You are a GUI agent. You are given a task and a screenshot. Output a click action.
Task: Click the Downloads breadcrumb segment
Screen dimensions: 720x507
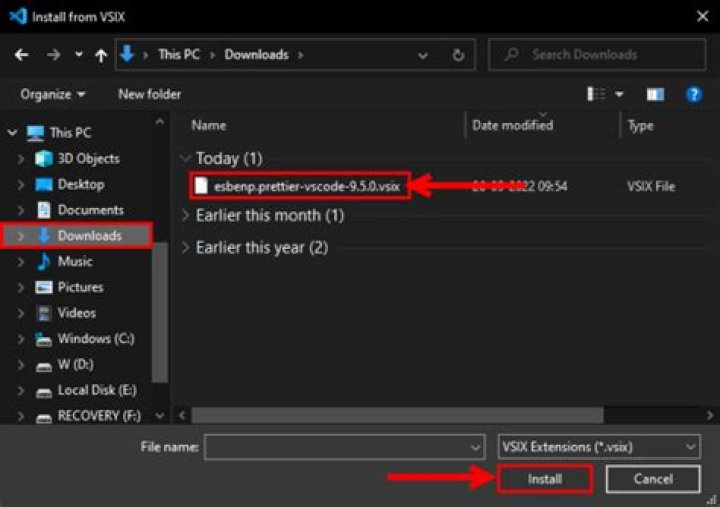click(256, 55)
